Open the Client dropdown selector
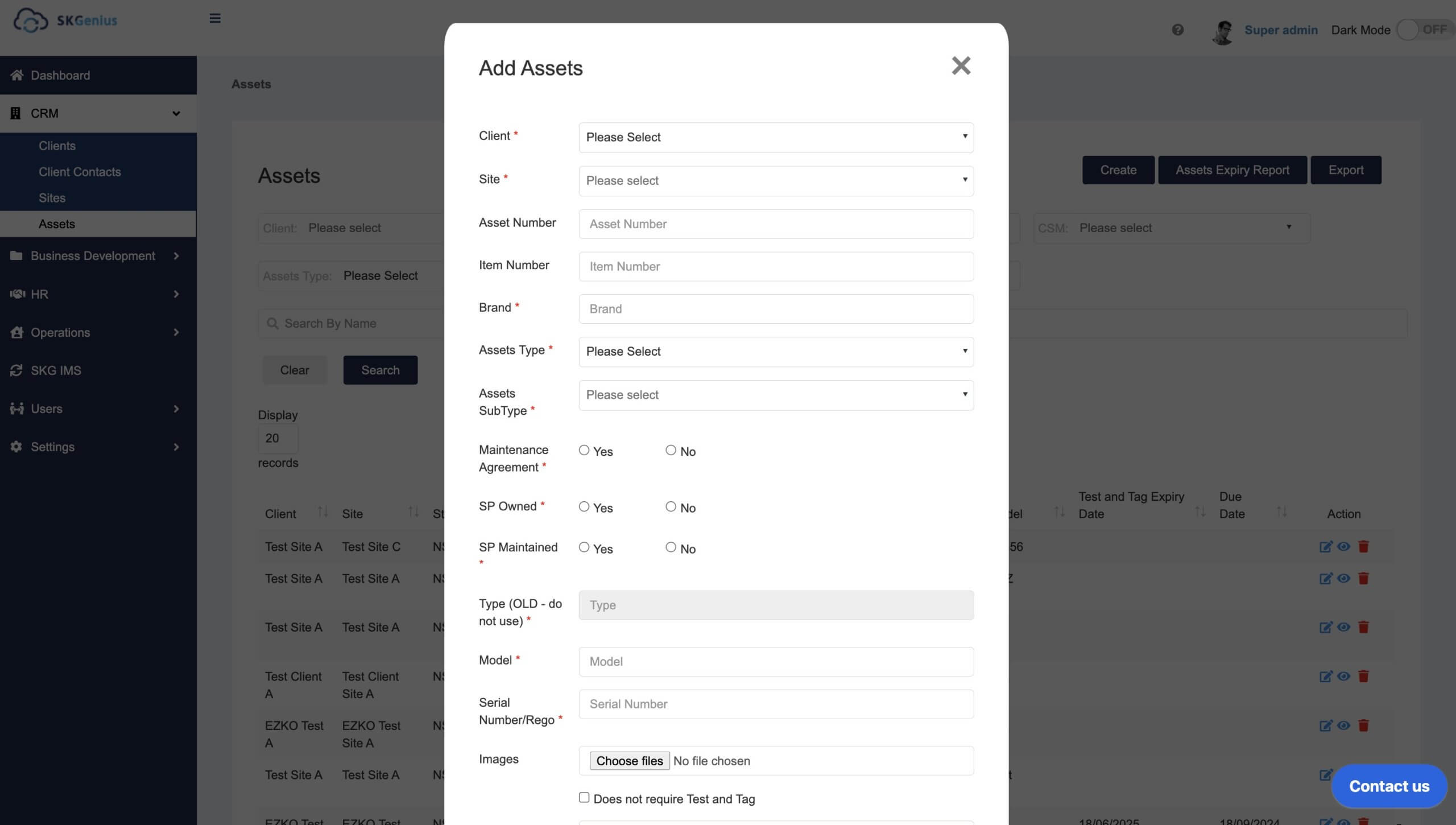This screenshot has height=825, width=1456. point(776,137)
